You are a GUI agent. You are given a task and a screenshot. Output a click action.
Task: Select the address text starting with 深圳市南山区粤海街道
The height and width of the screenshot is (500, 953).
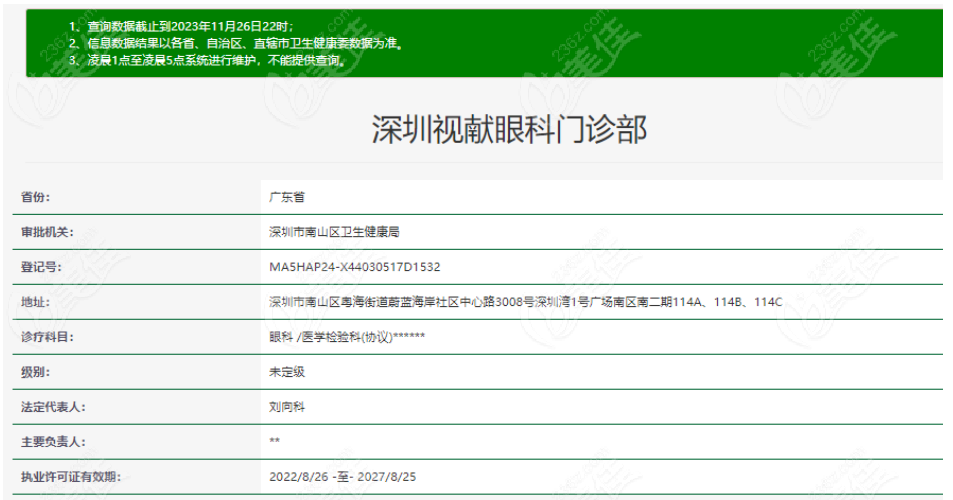[x=526, y=302]
